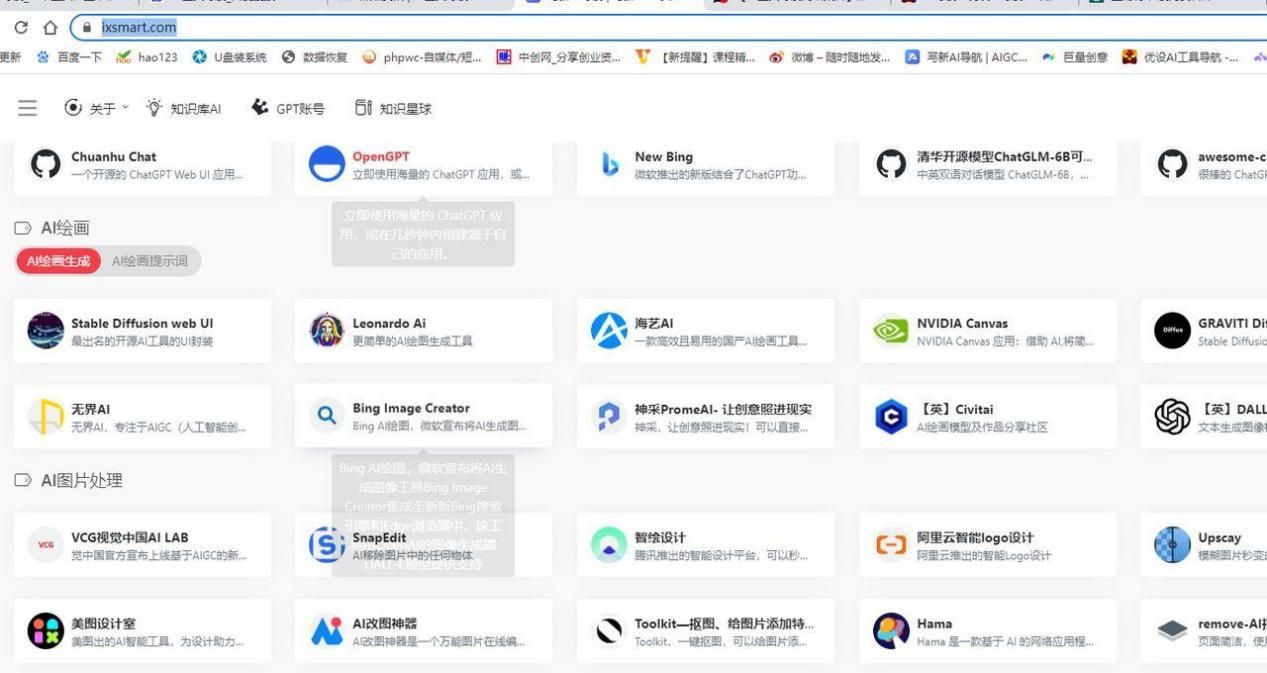Click the Leonardo Ai avatar icon
The width and height of the screenshot is (1267, 673).
[327, 330]
